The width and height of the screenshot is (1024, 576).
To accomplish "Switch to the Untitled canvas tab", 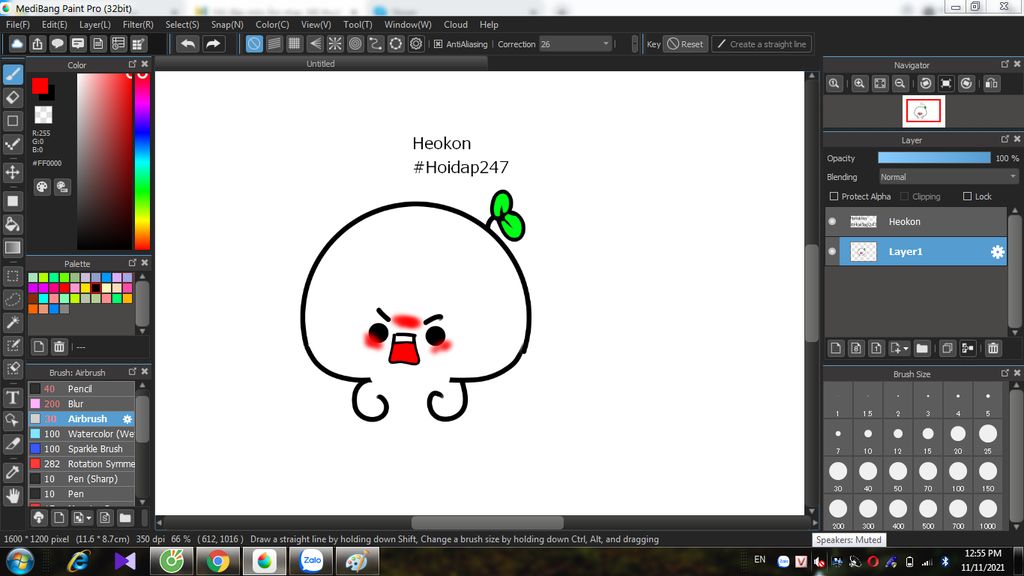I will point(321,63).
